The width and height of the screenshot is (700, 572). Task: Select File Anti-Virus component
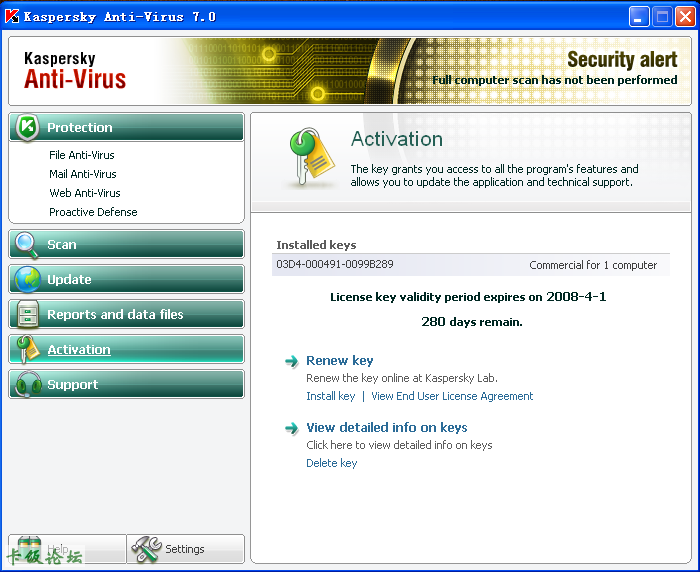point(82,155)
